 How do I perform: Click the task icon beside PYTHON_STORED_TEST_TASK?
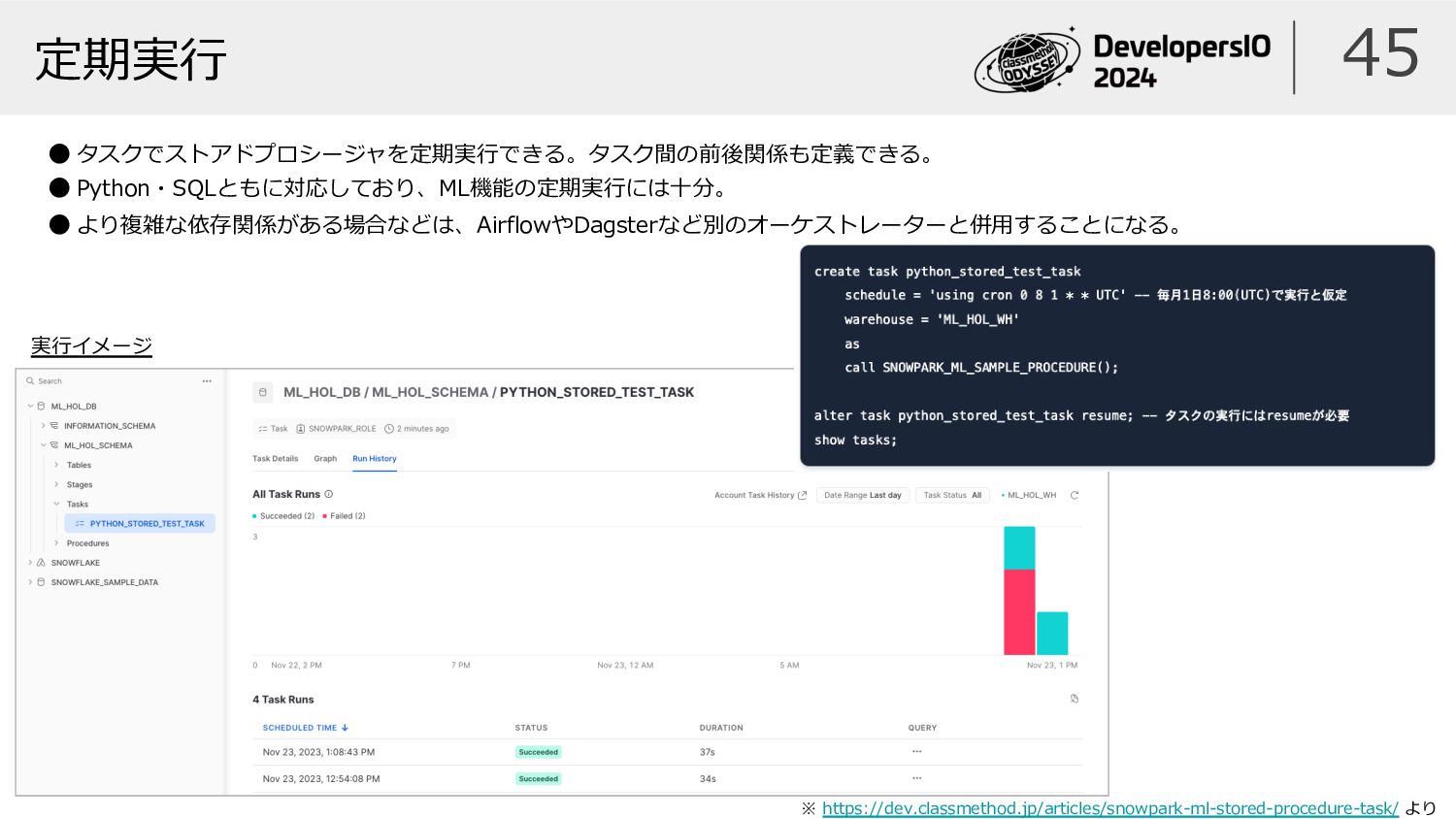tap(80, 524)
